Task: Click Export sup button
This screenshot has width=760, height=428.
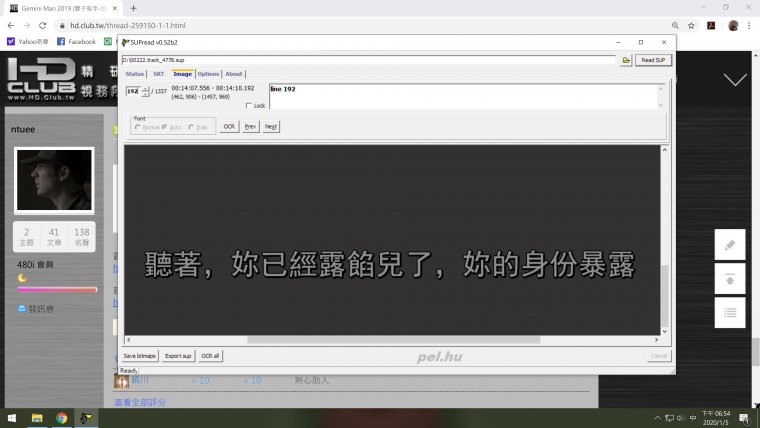Action: [178, 356]
